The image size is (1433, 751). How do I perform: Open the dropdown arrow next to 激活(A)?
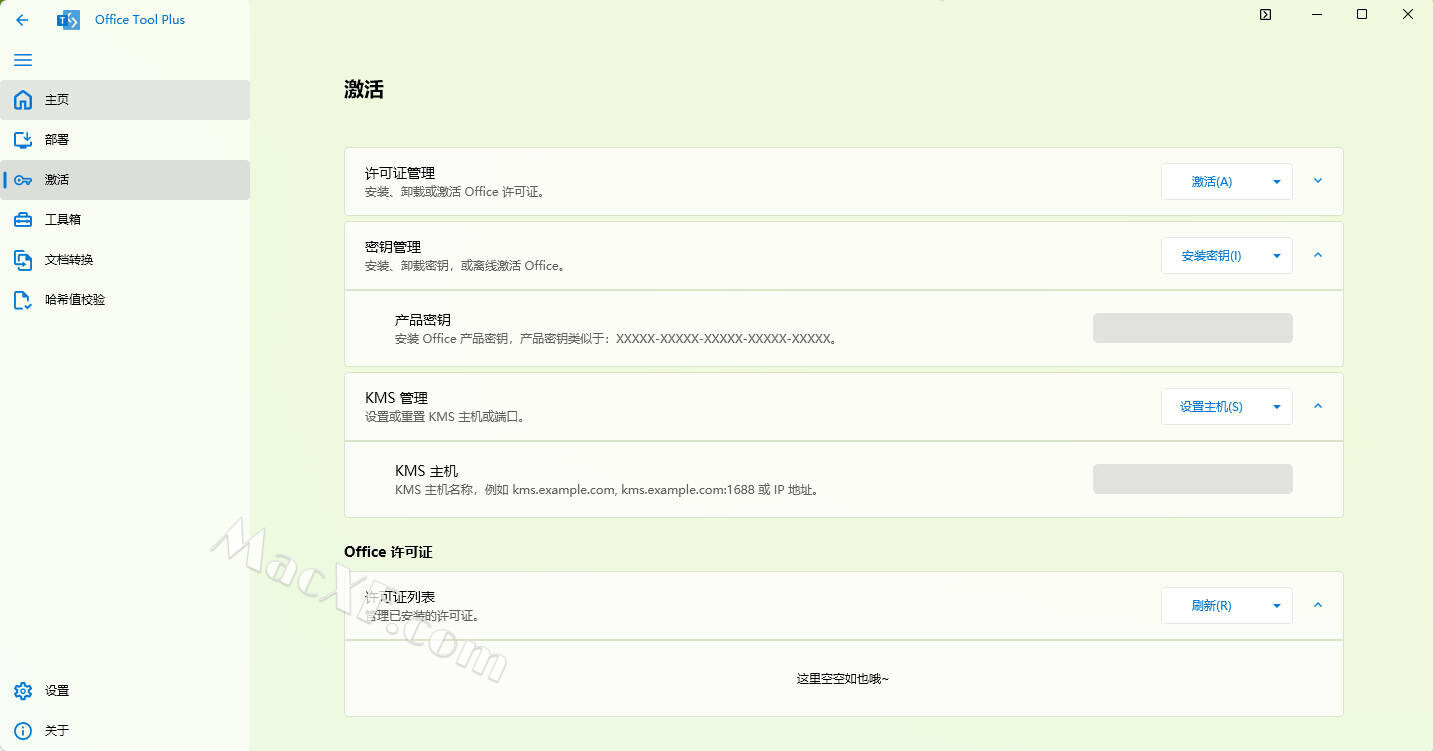coord(1277,182)
